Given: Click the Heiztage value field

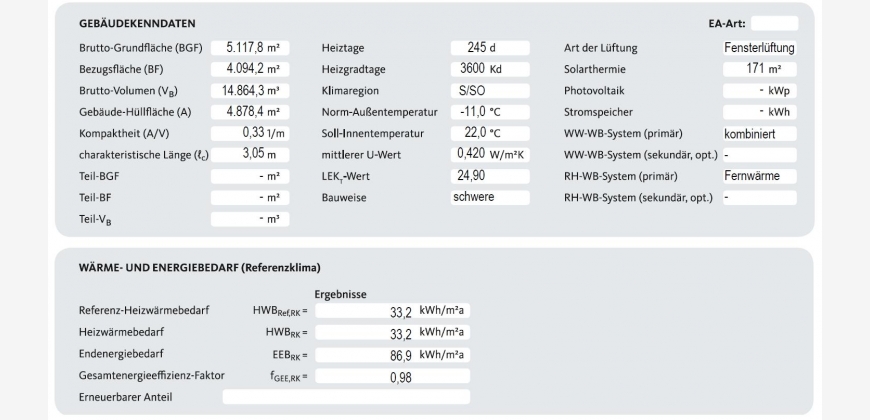Looking at the screenshot, I should click(490, 48).
